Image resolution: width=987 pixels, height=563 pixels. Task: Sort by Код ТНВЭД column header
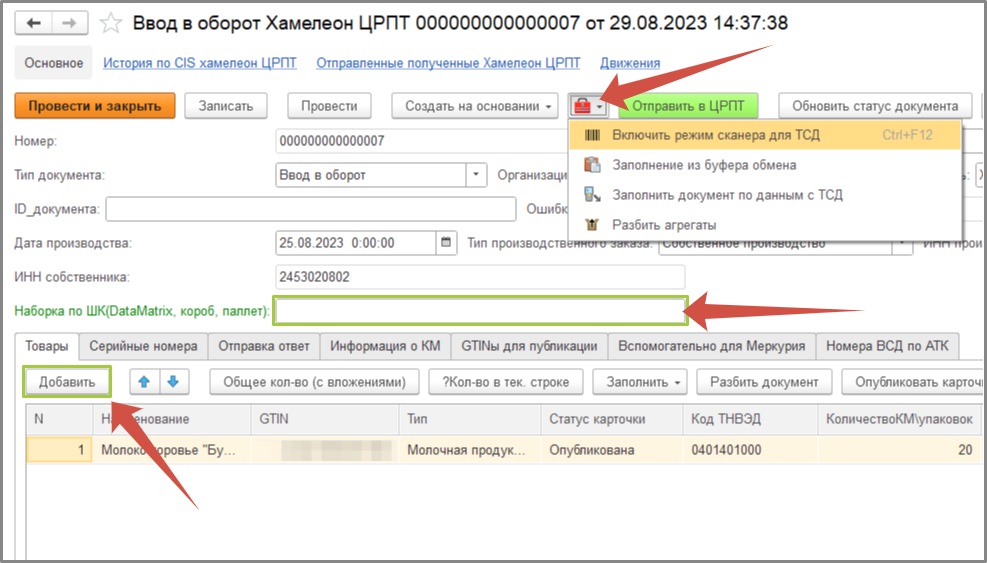pyautogui.click(x=750, y=419)
